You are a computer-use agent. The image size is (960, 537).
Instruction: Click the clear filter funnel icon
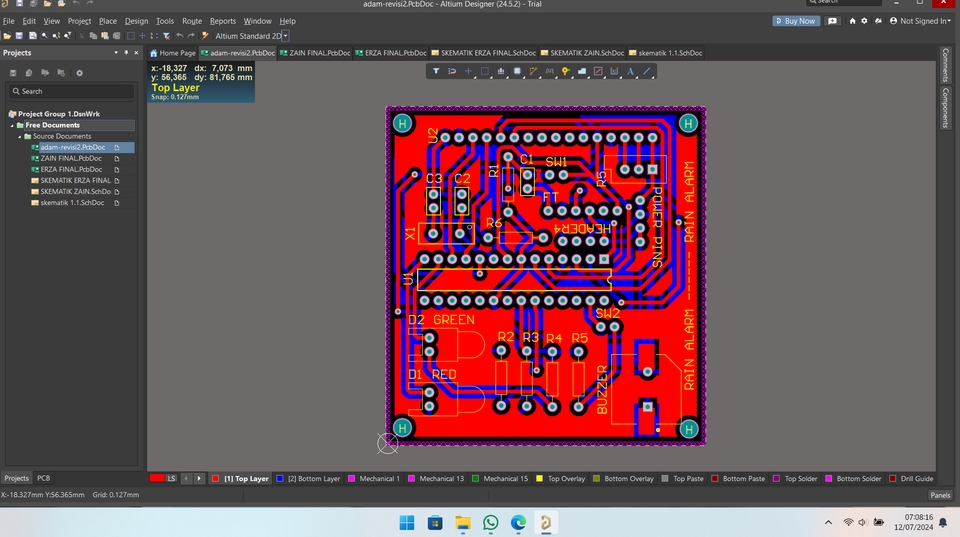coord(166,36)
